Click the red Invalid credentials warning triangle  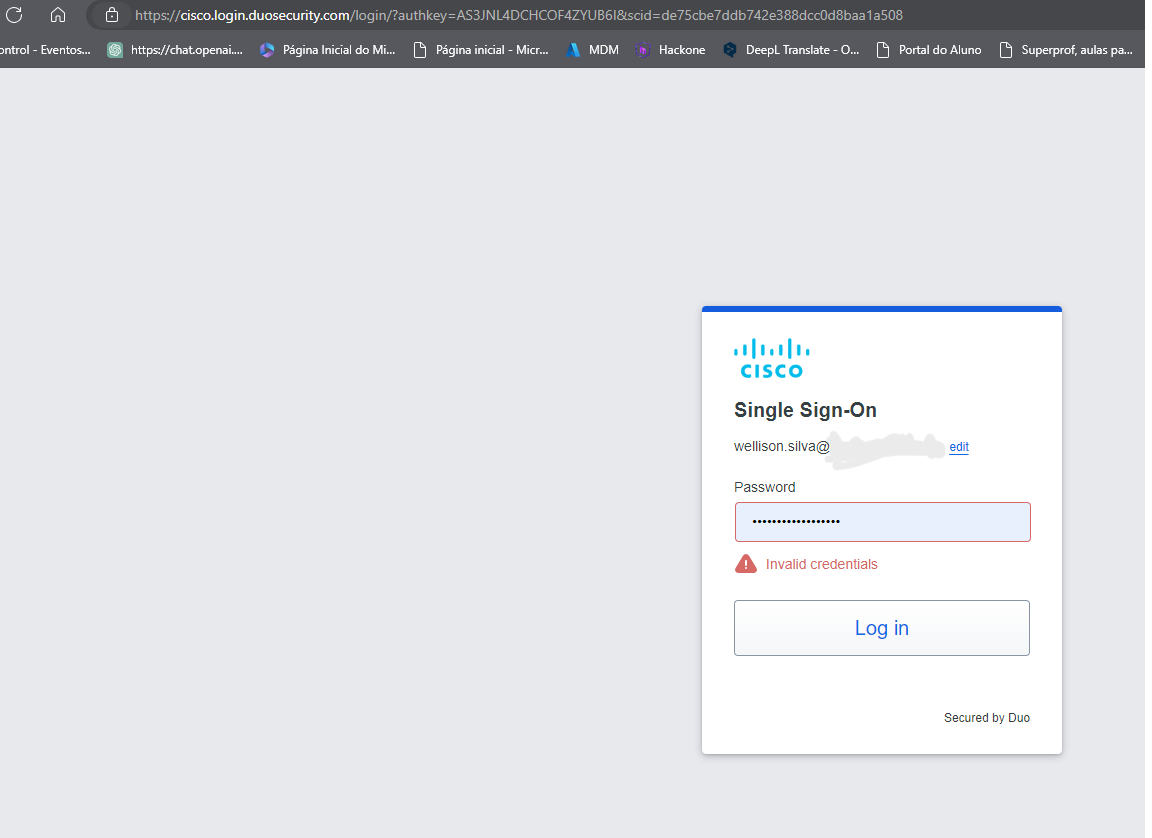click(745, 563)
